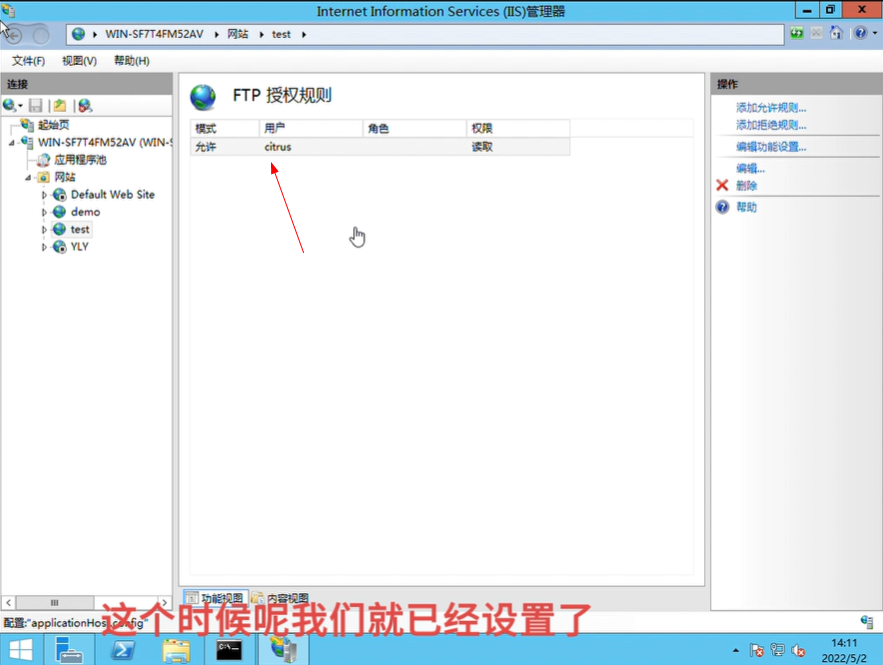Click the 编辑 edit rule link
Viewport: 883px width, 665px height.
coord(750,168)
